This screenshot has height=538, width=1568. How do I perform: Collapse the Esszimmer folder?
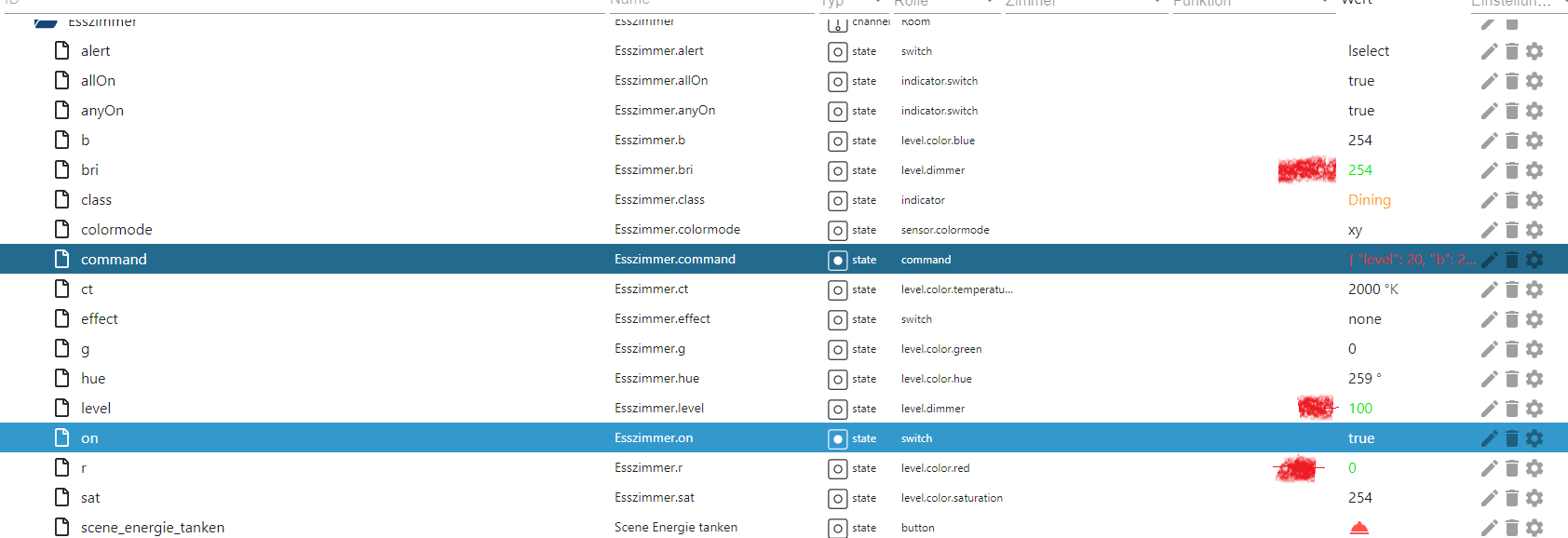[46, 21]
